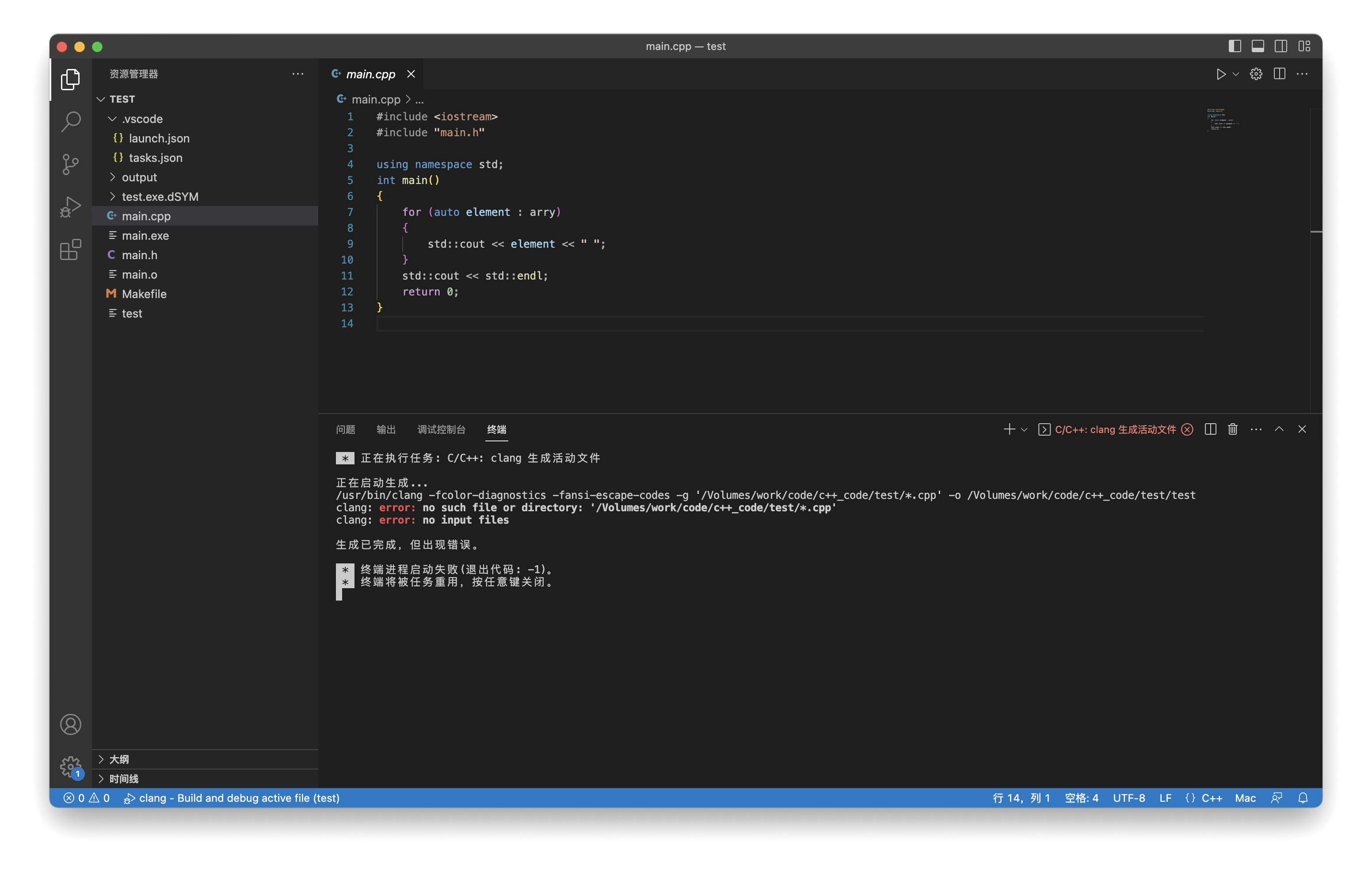Open the new terminal dropdown arrow
This screenshot has height=873, width=1372.
[x=1024, y=429]
